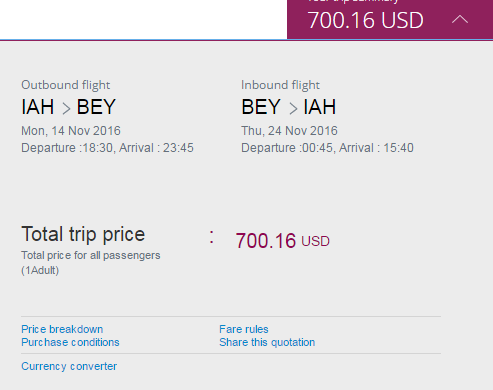Click the 700.16 USD total price amount
The height and width of the screenshot is (390, 493).
coord(283,241)
